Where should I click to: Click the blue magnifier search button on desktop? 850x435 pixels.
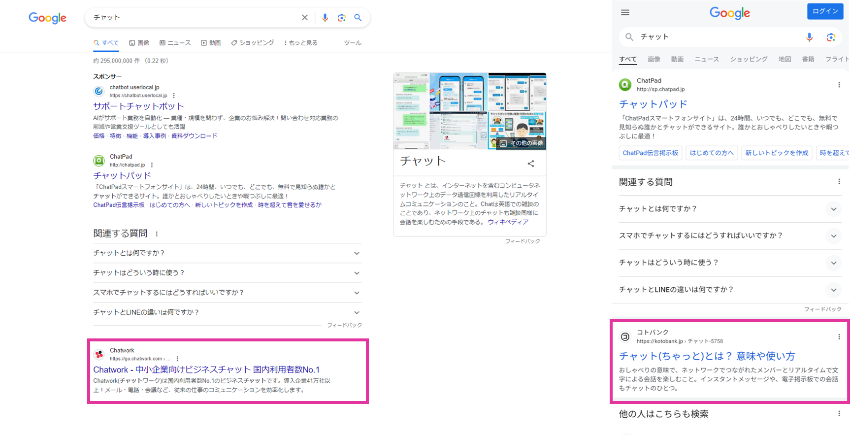[358, 17]
